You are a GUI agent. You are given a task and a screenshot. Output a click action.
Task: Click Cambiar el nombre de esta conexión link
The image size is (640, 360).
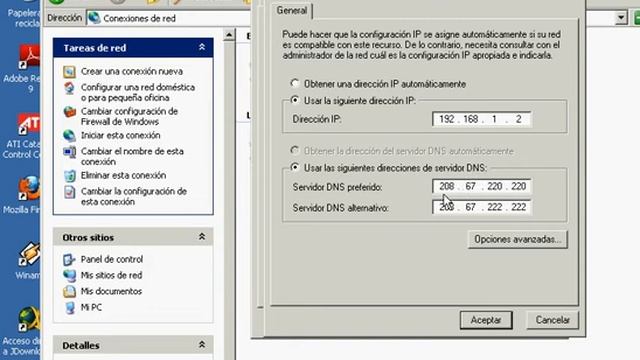[132, 157]
